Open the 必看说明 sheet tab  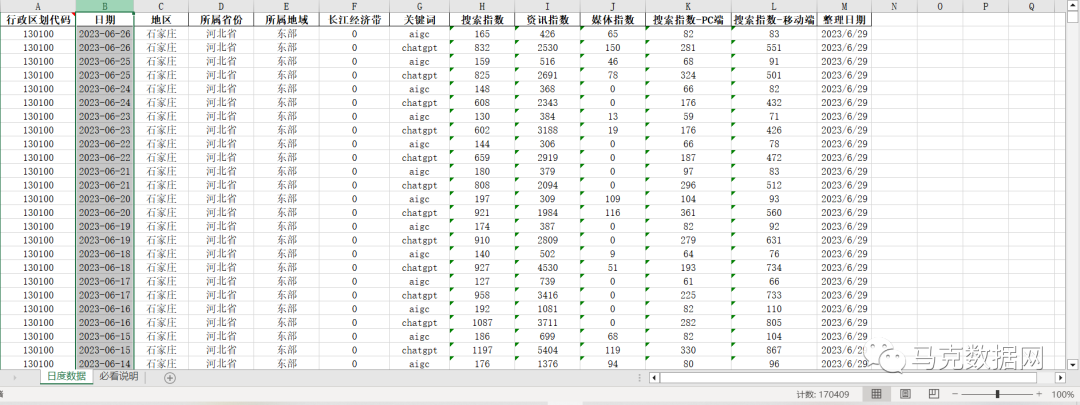(x=118, y=376)
